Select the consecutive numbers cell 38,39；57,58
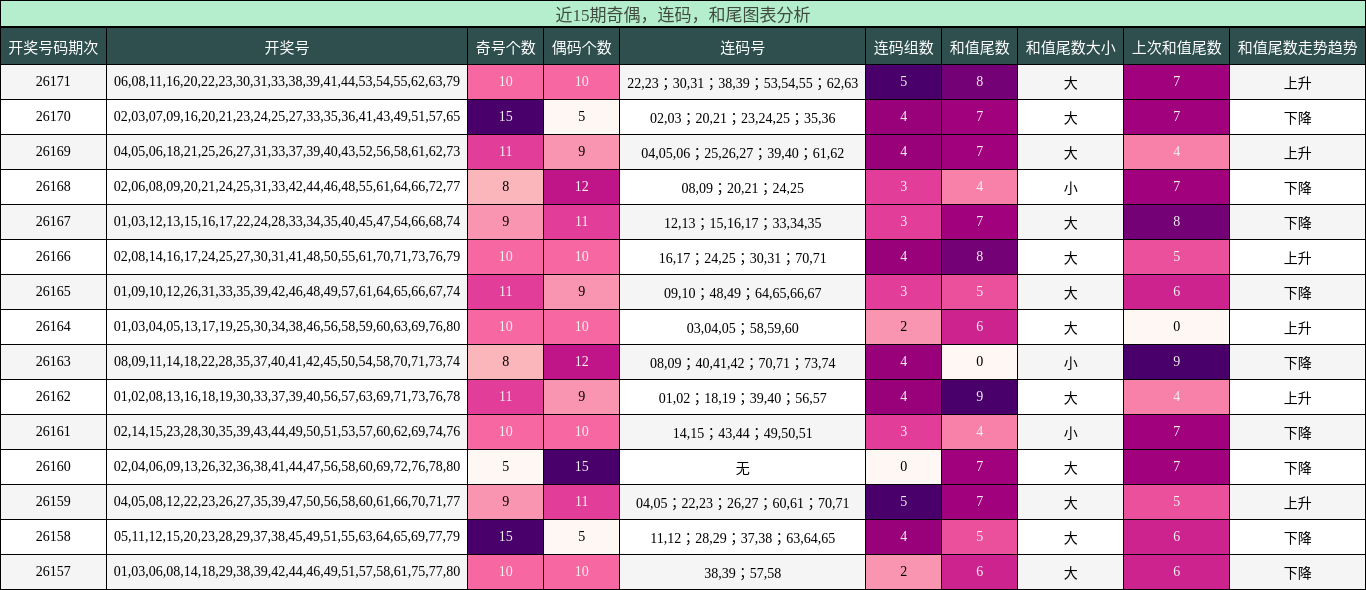1366x590 pixels. coord(742,573)
